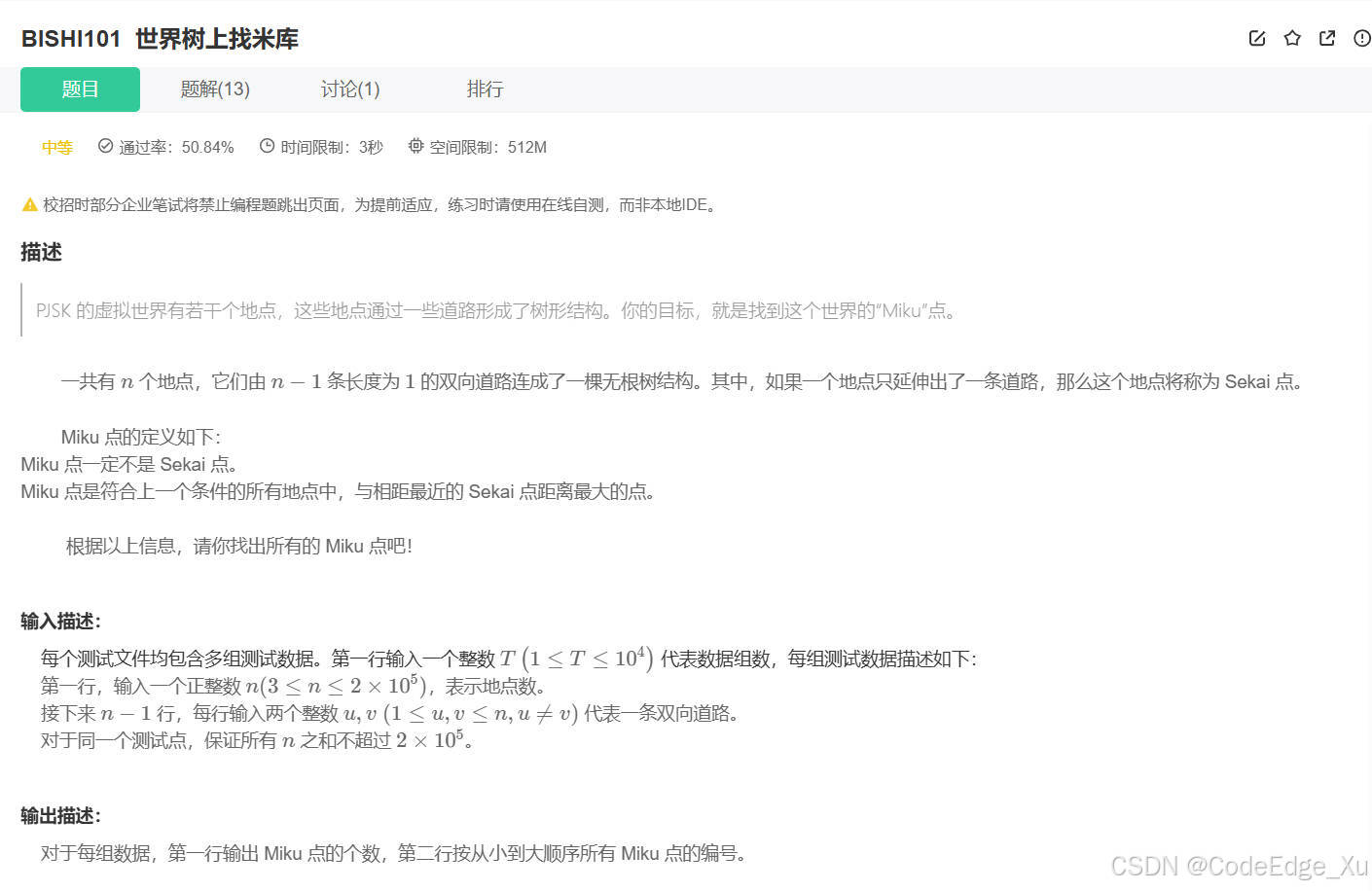
Task: Click the report exclamation icon
Action: point(1361,38)
